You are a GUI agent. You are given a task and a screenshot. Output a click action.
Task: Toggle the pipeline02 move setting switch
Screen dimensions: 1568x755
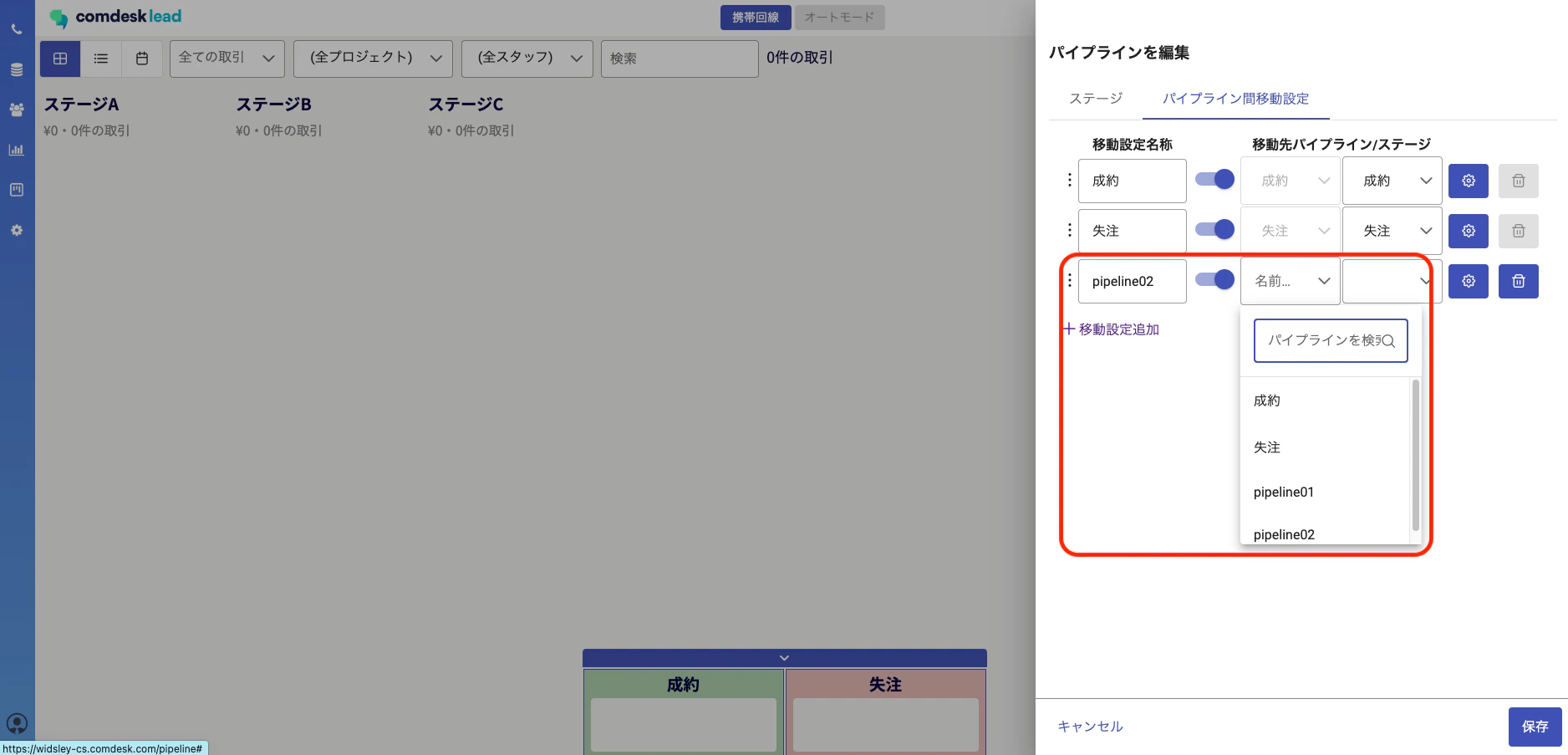1214,279
